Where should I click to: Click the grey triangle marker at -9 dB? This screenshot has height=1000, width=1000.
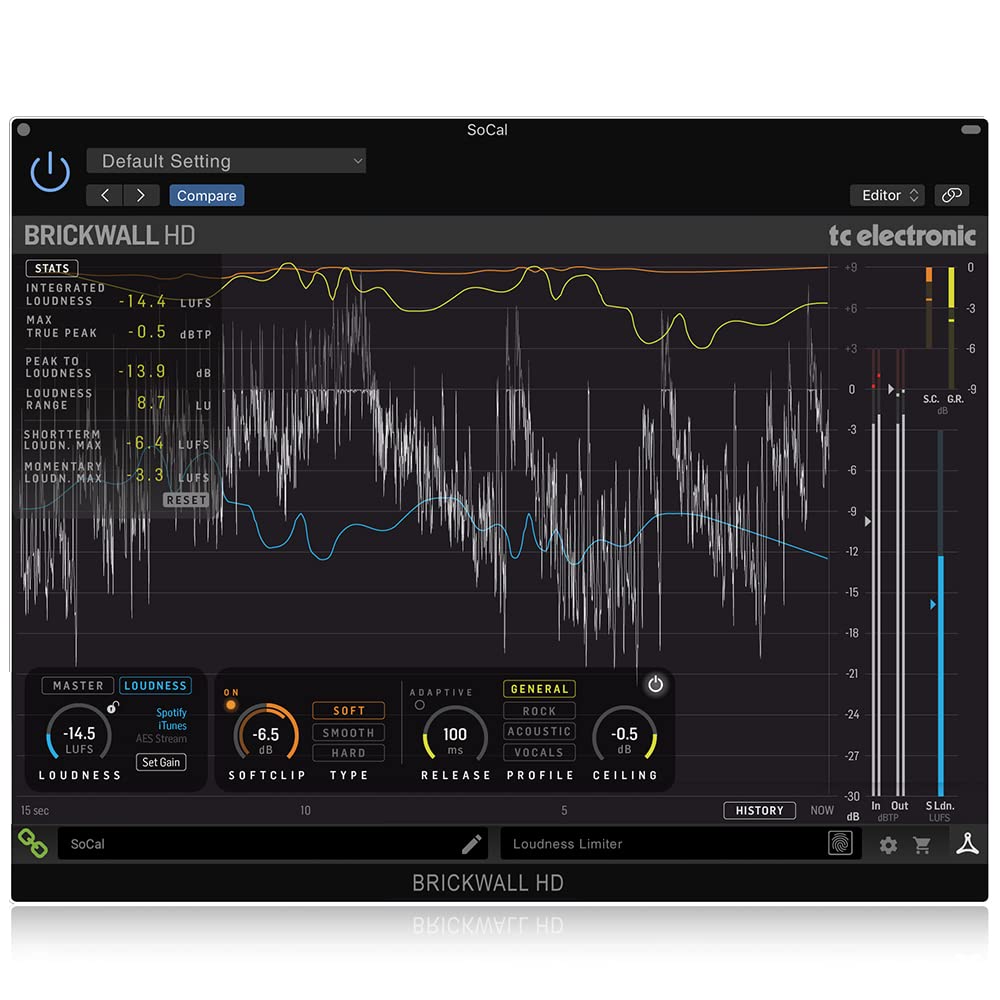(868, 521)
